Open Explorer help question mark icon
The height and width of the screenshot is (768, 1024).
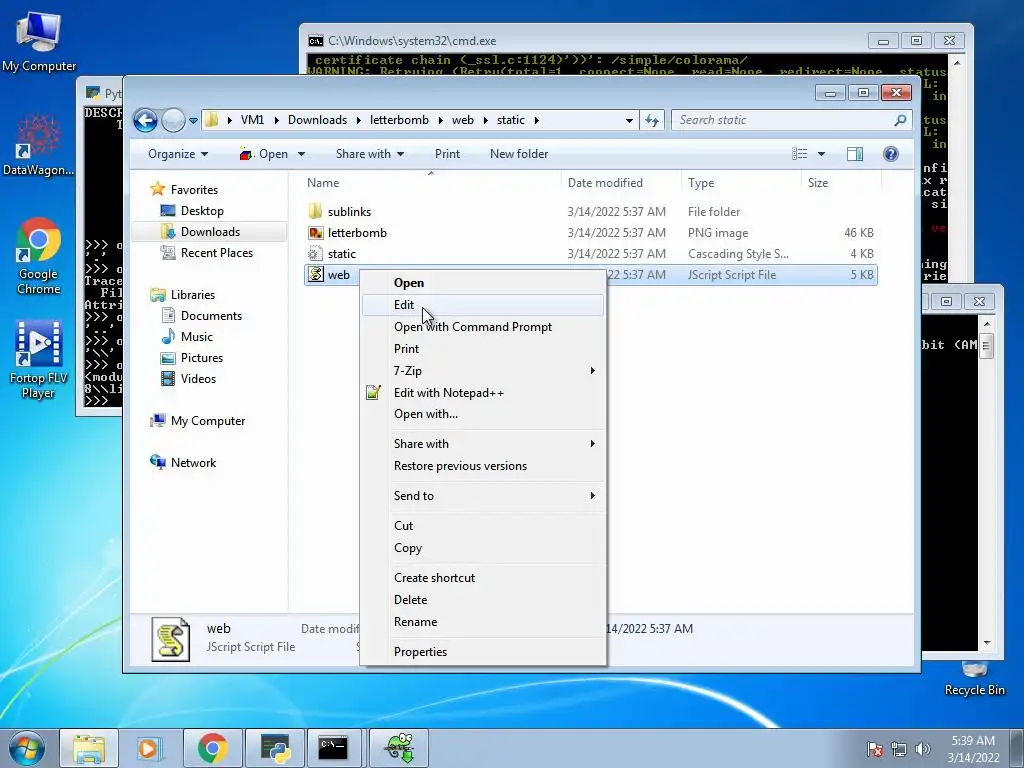[890, 154]
